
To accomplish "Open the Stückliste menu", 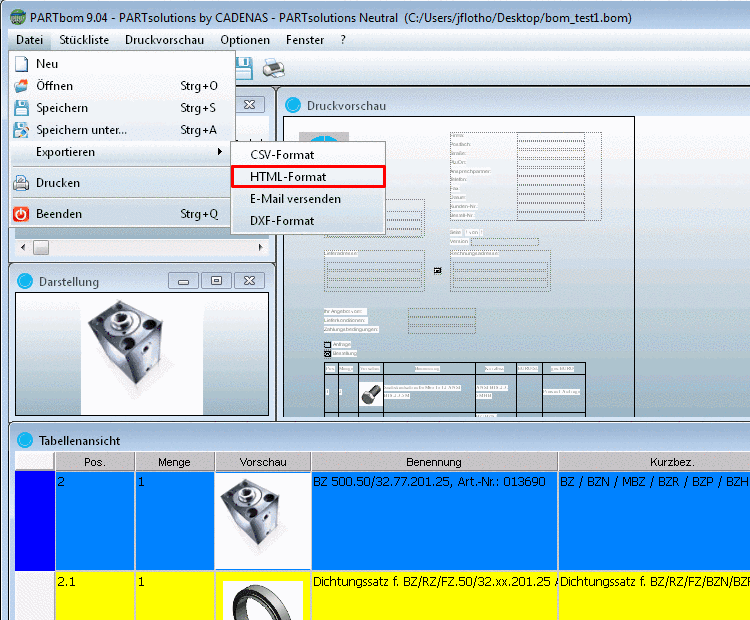I will click(x=84, y=40).
